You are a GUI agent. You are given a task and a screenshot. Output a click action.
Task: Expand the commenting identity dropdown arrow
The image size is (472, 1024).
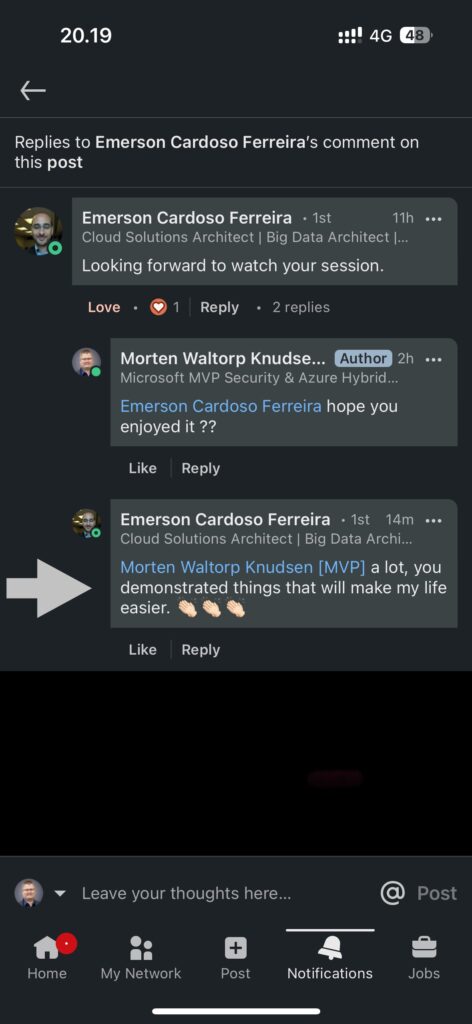[x=59, y=893]
